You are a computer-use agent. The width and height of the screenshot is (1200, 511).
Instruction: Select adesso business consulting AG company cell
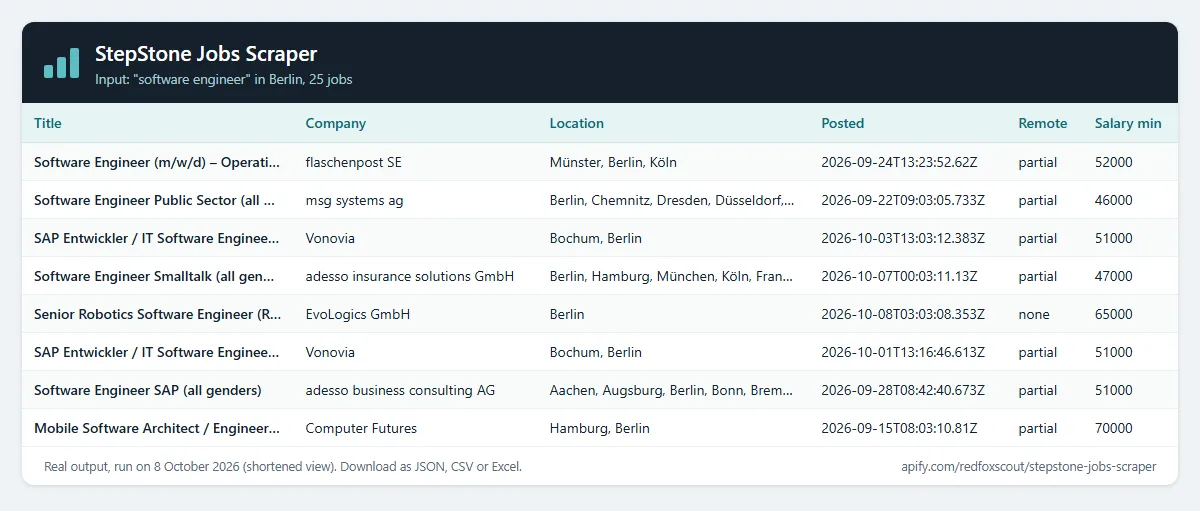tap(401, 390)
